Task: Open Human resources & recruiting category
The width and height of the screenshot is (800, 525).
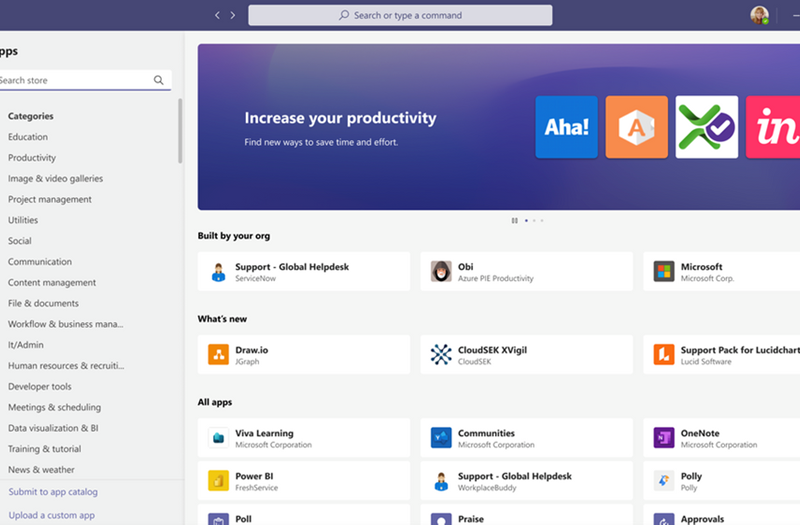Action: click(66, 366)
